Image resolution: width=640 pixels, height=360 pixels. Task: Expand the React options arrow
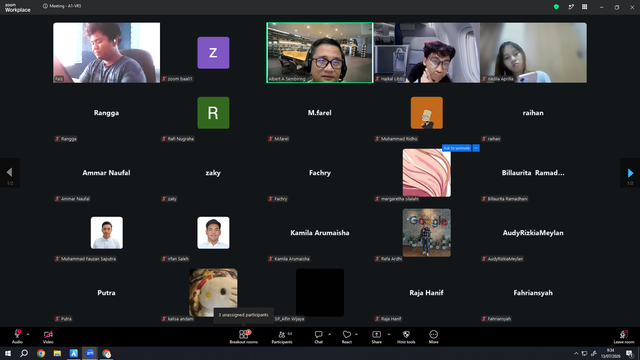(356, 334)
